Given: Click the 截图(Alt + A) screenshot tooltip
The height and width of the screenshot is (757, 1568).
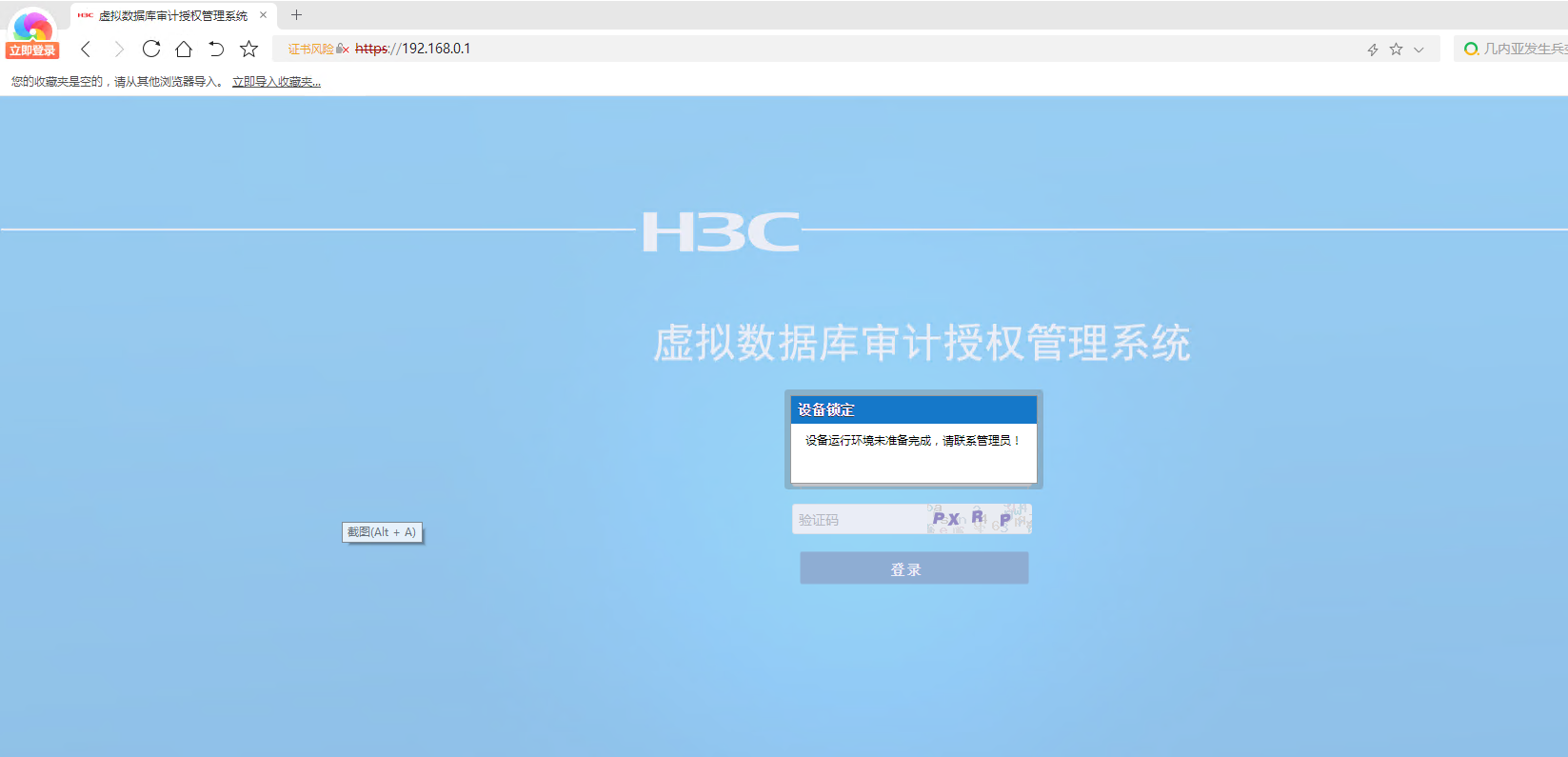Looking at the screenshot, I should (382, 532).
